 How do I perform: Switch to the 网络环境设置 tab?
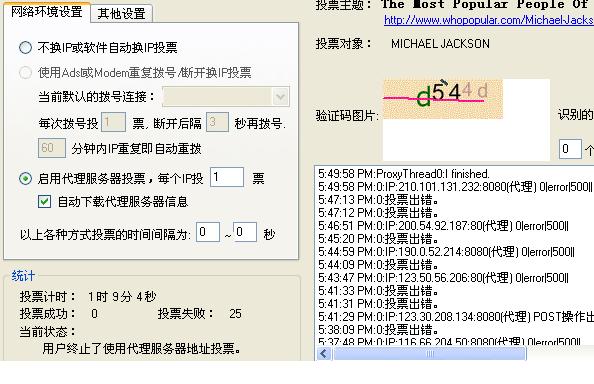point(47,12)
